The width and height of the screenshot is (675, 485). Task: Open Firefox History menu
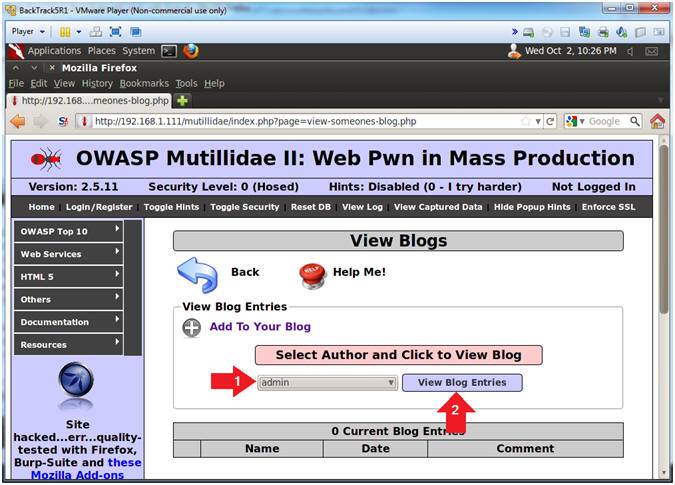tap(97, 83)
